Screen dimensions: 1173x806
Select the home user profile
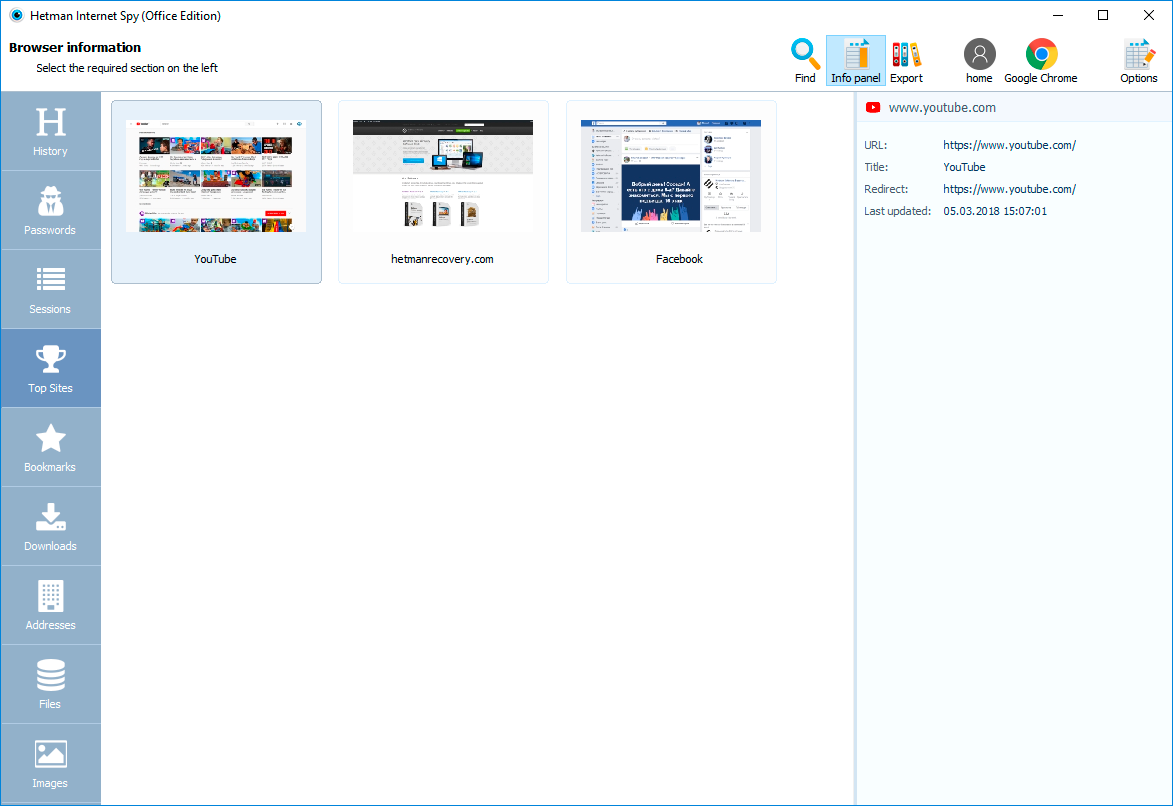978,61
